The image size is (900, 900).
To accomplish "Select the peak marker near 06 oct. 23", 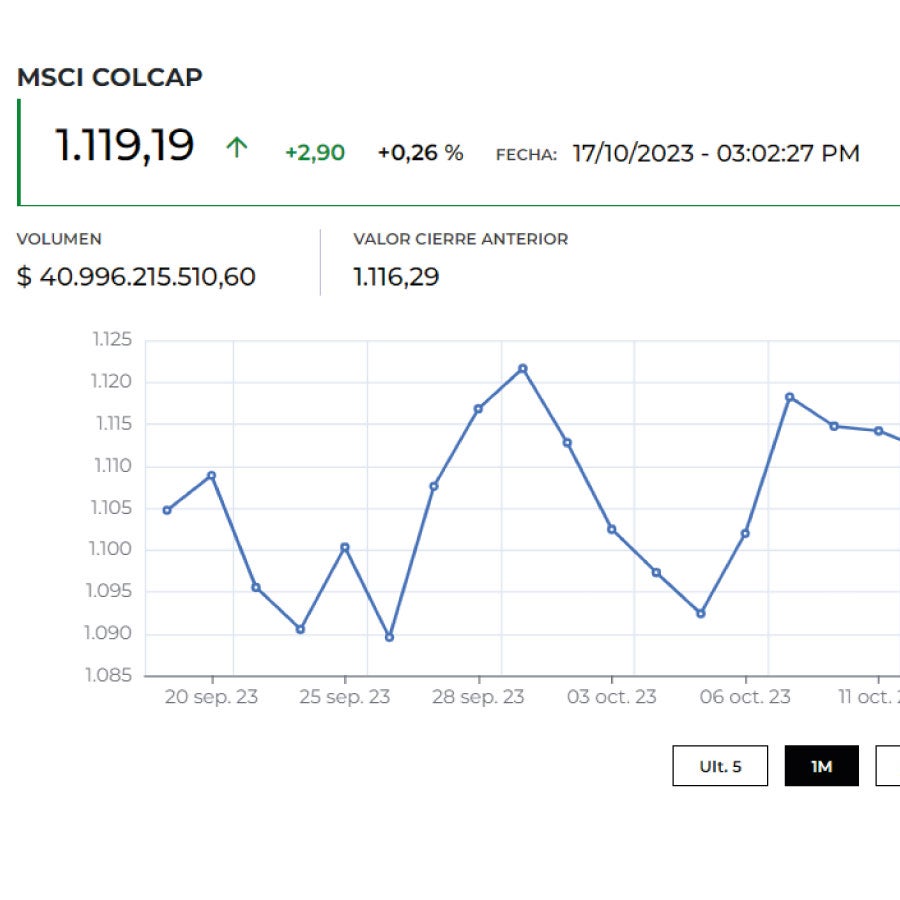I will pos(791,397).
